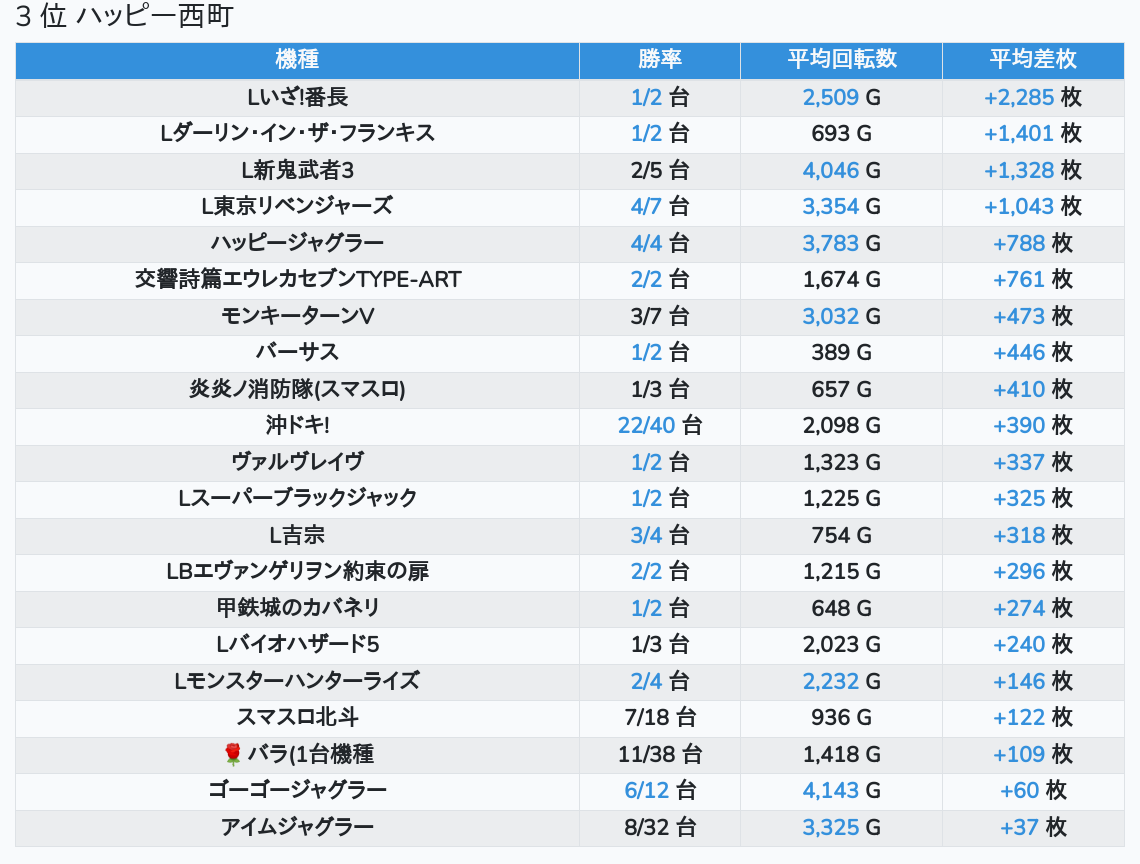Click the 4,143 G average spins value
The width and height of the screenshot is (1140, 864).
[830, 791]
